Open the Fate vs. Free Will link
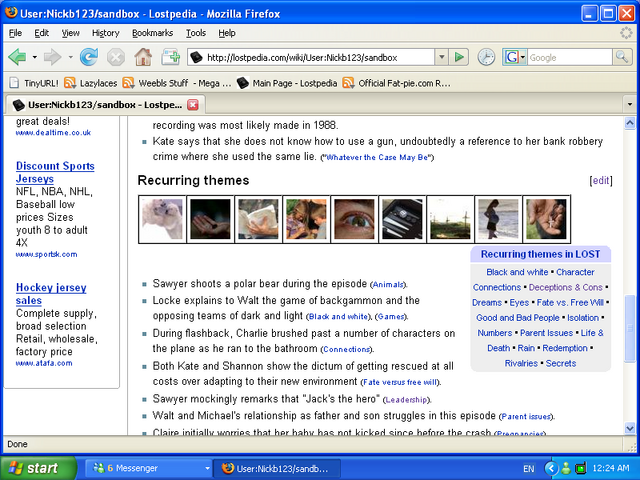This screenshot has height=480, width=640. pyautogui.click(x=570, y=302)
